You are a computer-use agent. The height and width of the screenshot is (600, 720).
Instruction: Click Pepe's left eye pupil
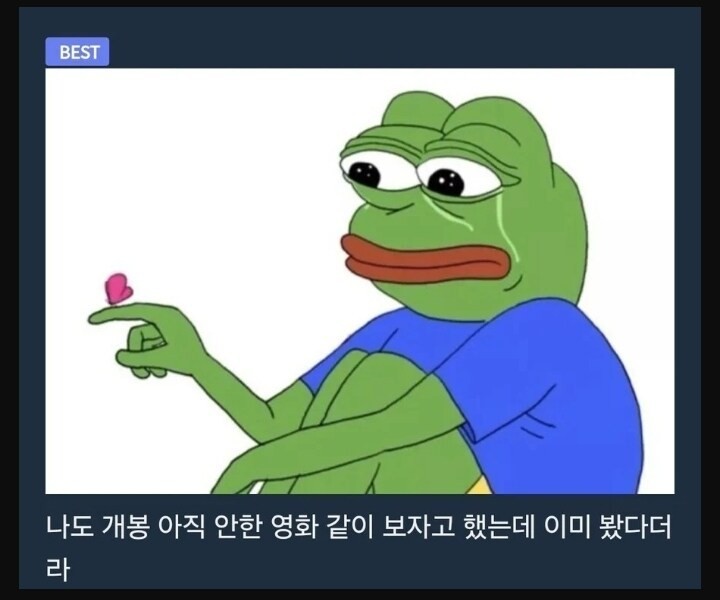(364, 175)
